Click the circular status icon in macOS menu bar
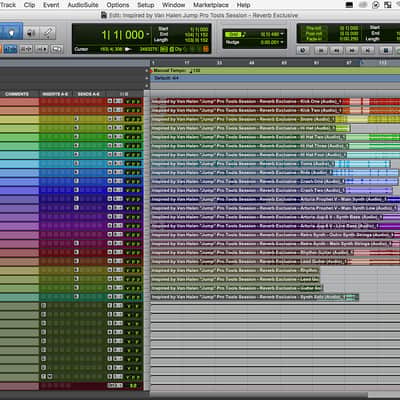Viewport: 400px width, 400px height. pos(376,5)
